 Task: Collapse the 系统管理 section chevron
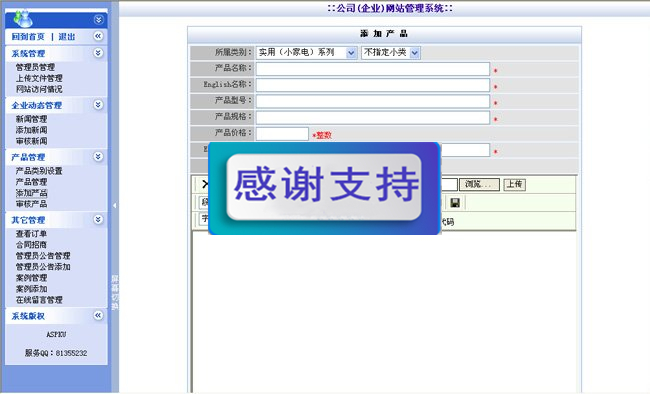[98, 53]
